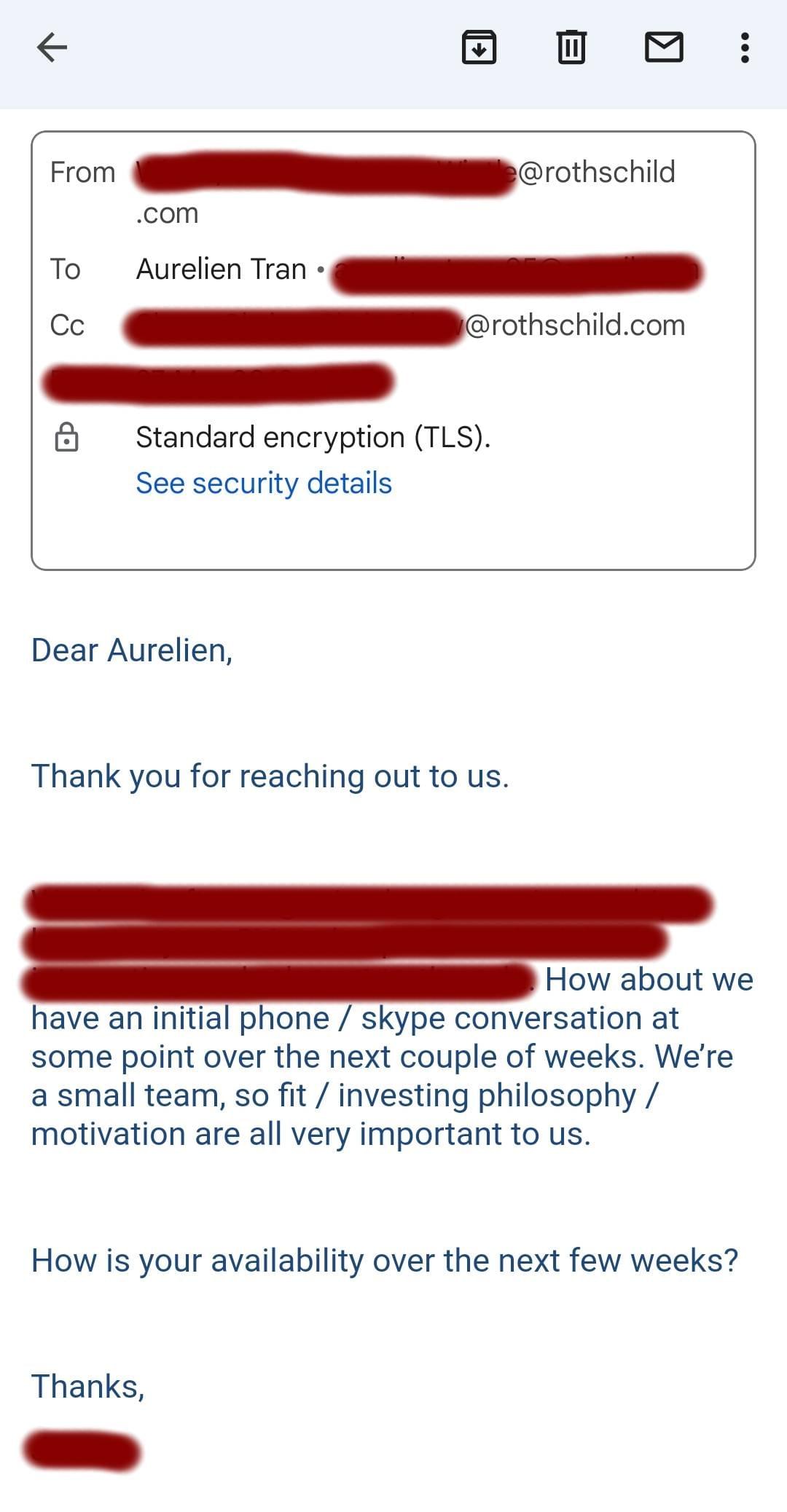This screenshot has width=787, height=1512.
Task: Tap the "Dear Aurelien," greeting line
Action: point(132,650)
